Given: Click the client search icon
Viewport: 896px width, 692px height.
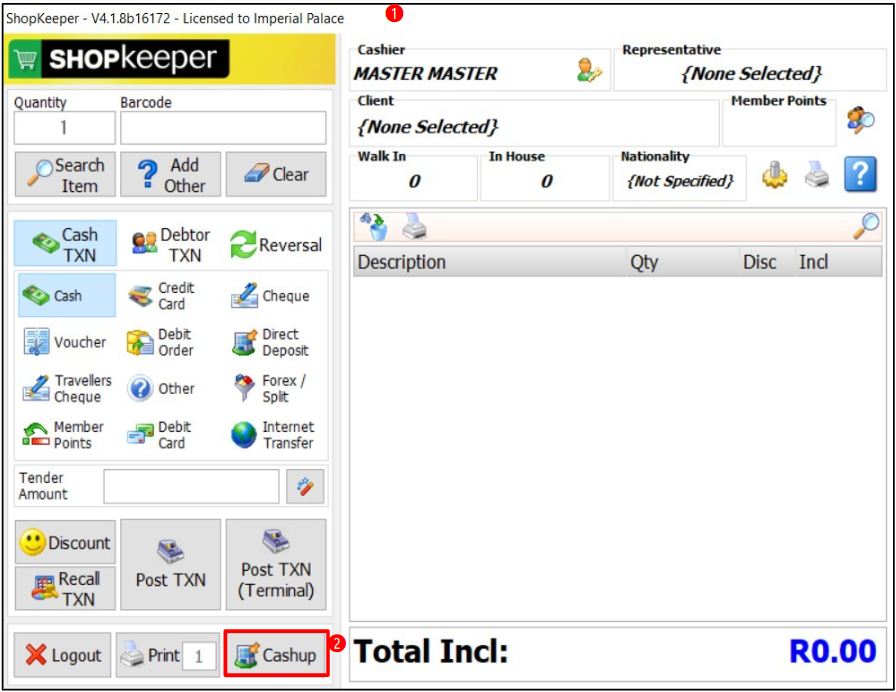Looking at the screenshot, I should [861, 119].
